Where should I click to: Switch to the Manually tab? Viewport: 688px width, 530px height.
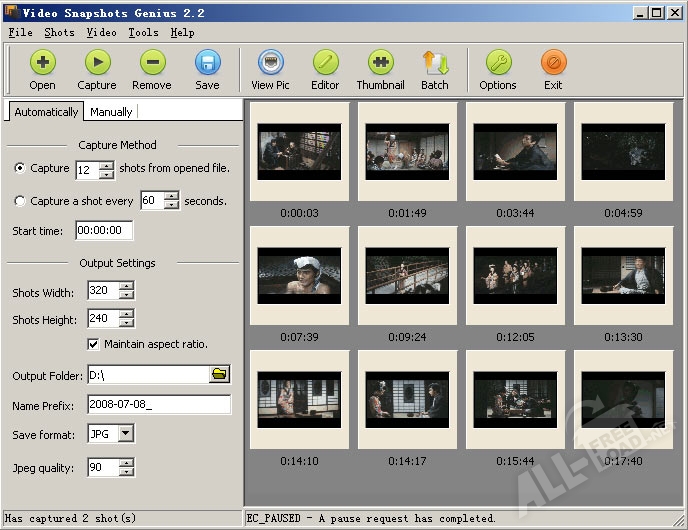point(111,112)
